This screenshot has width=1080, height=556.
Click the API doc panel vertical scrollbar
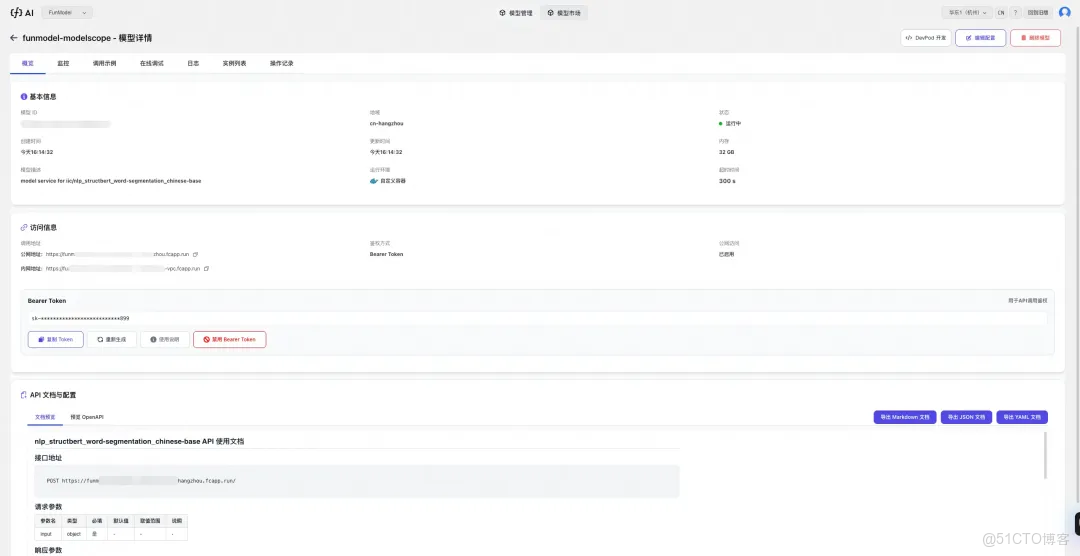click(x=1045, y=455)
